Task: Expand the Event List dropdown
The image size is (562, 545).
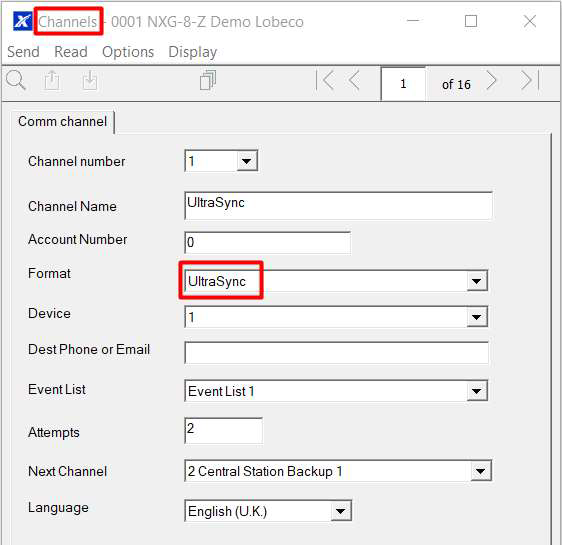Action: (x=477, y=391)
